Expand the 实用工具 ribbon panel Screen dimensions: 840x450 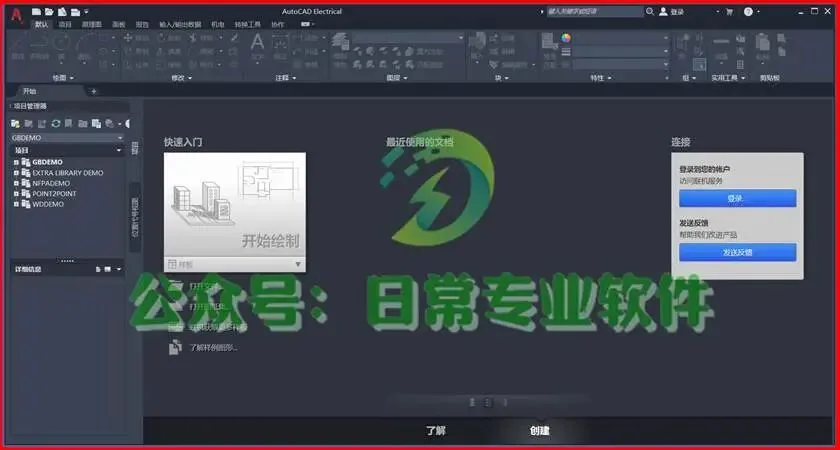pos(728,78)
